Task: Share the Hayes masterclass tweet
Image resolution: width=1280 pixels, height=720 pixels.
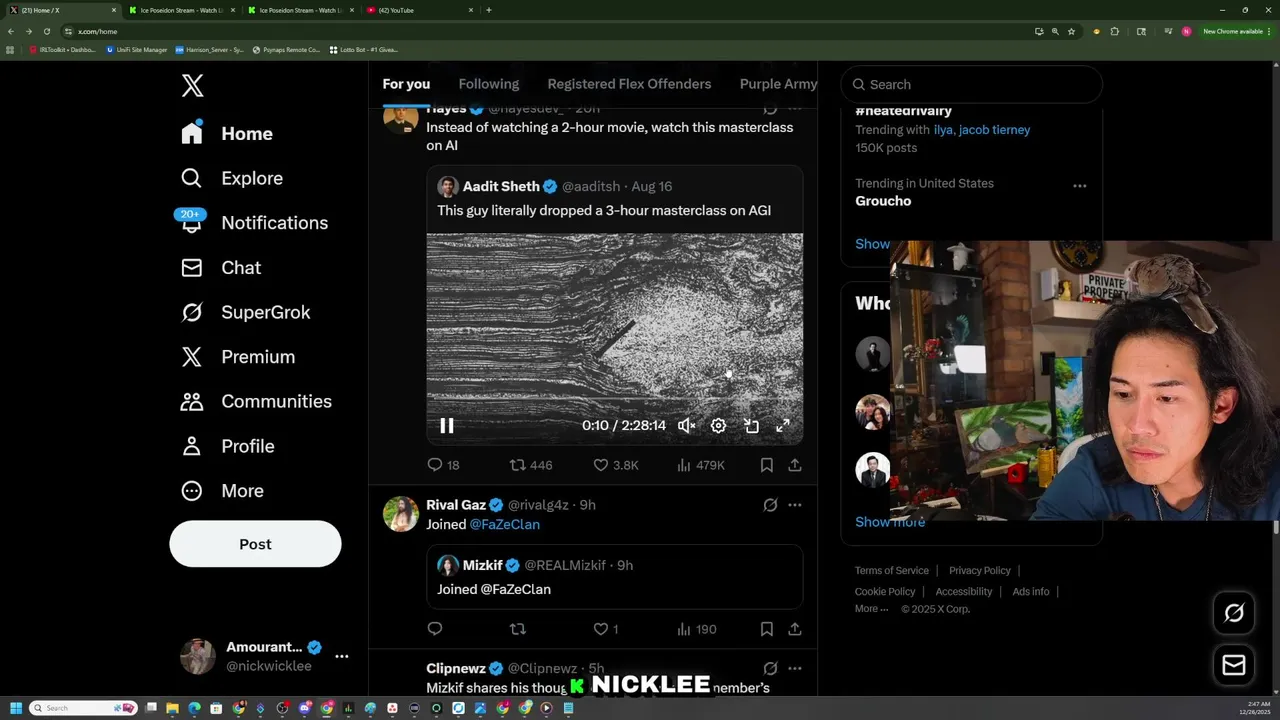Action: [x=795, y=465]
